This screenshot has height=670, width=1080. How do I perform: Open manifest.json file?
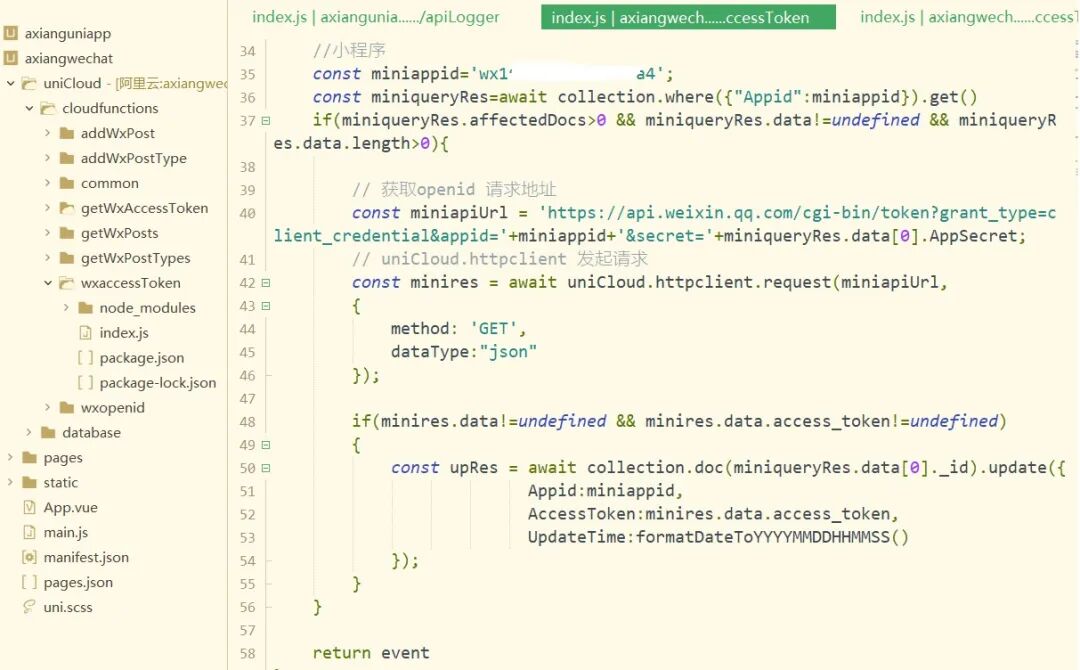[86, 557]
